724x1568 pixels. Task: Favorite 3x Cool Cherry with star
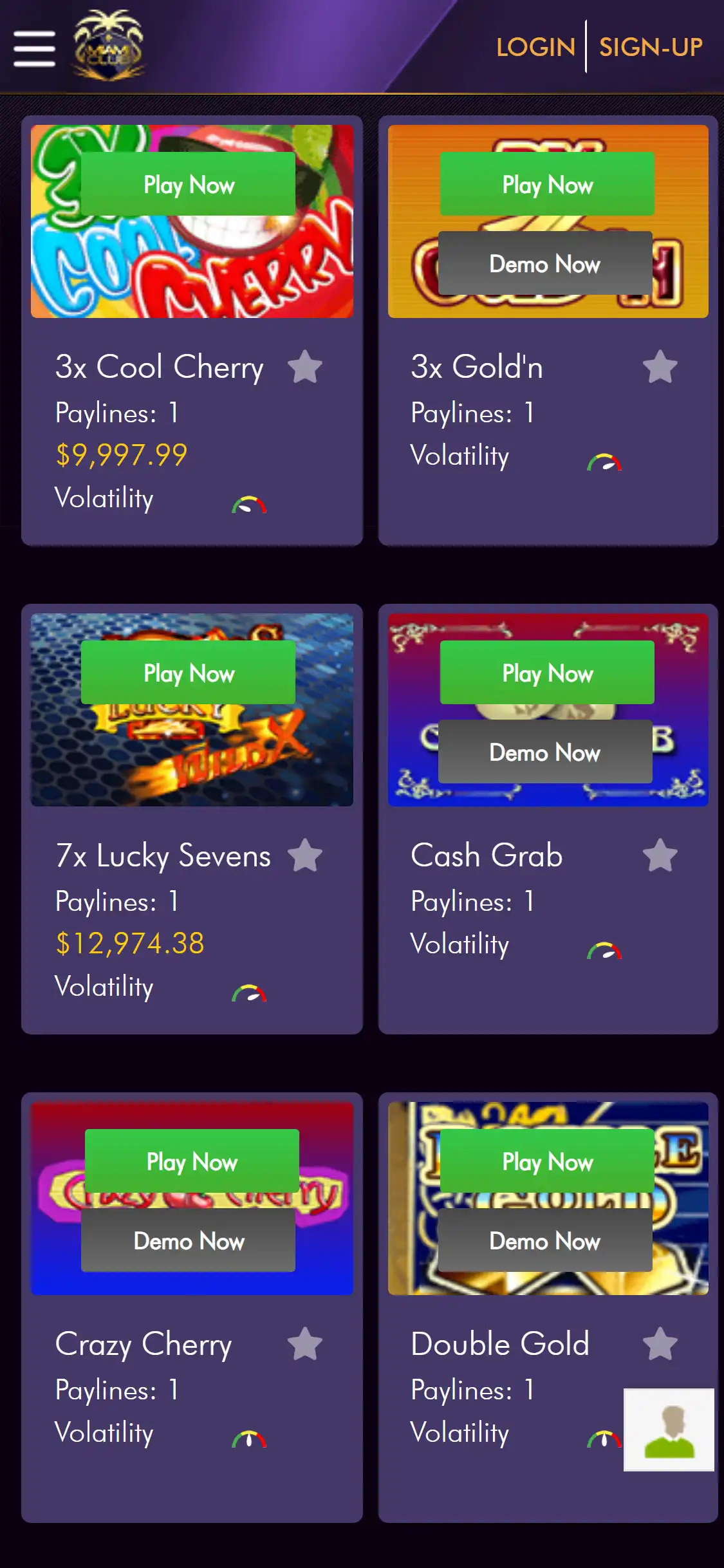coord(305,367)
